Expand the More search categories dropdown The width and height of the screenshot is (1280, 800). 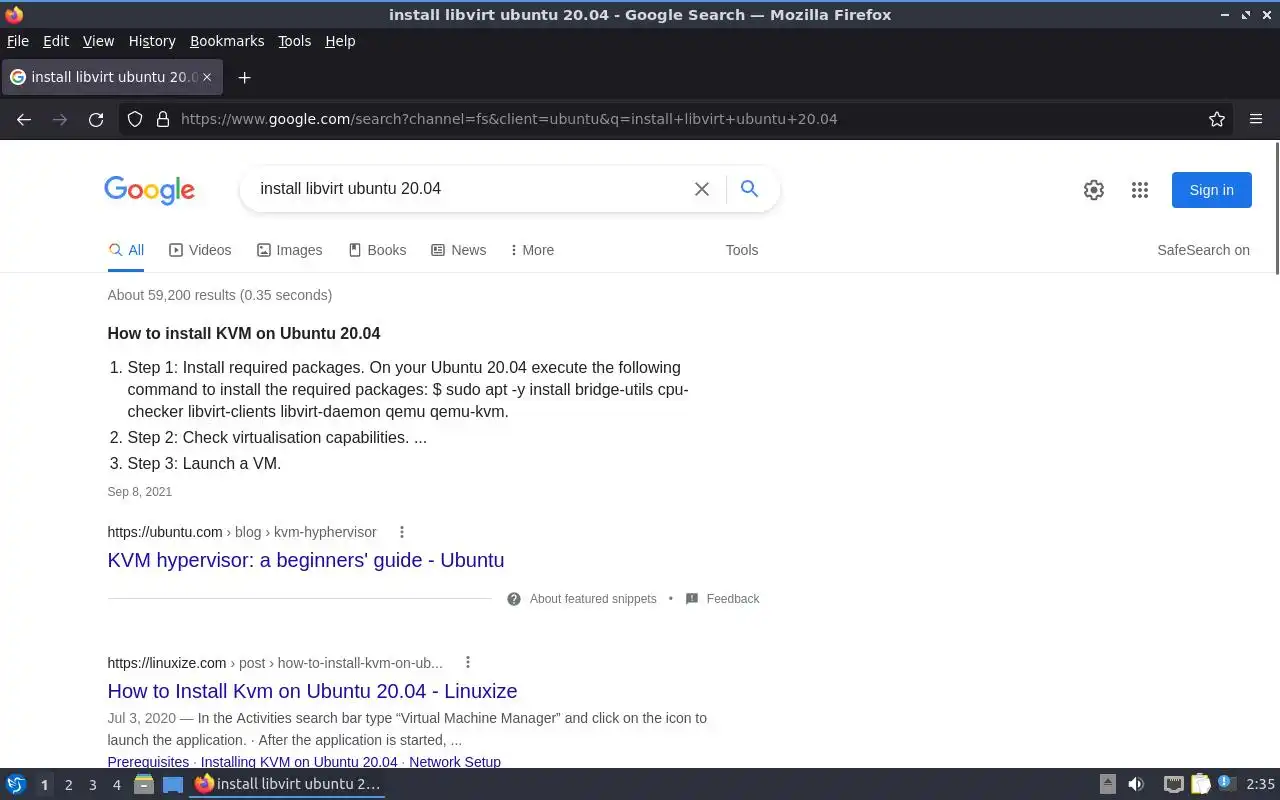(532, 250)
